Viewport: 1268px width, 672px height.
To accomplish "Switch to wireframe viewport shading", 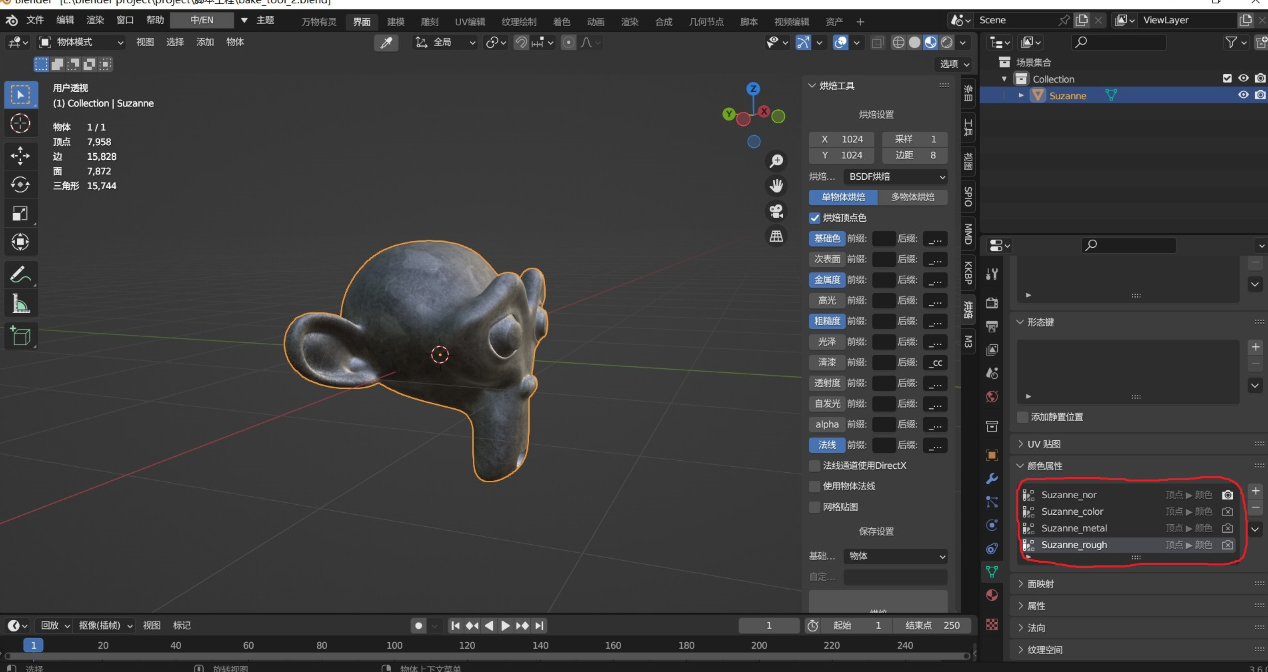I will click(898, 42).
